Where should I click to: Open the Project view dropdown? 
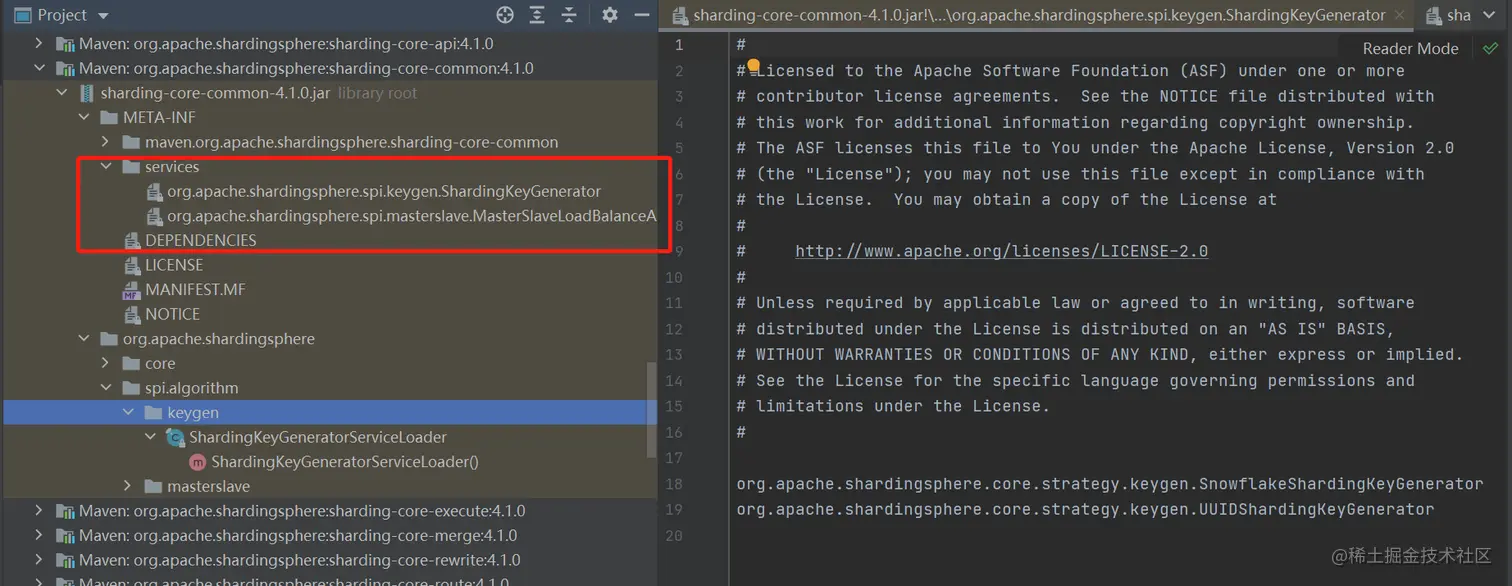[x=101, y=15]
